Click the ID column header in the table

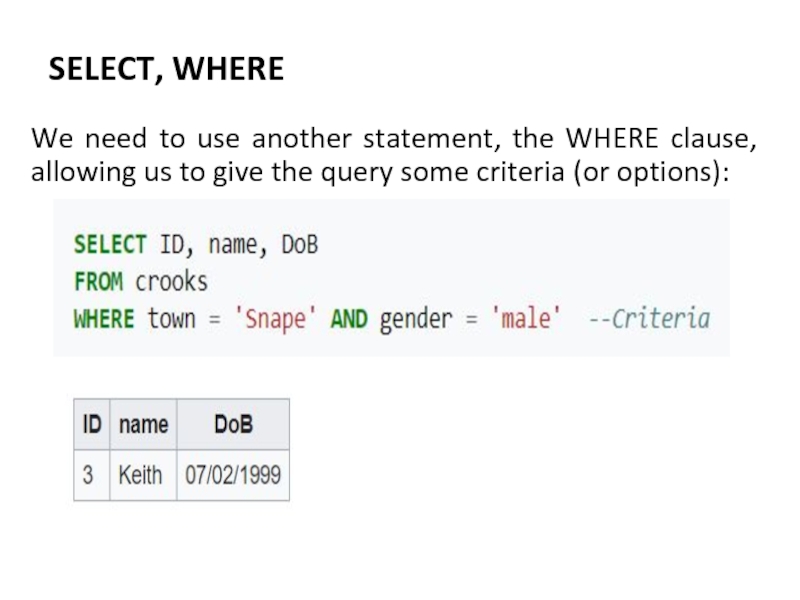(x=92, y=424)
